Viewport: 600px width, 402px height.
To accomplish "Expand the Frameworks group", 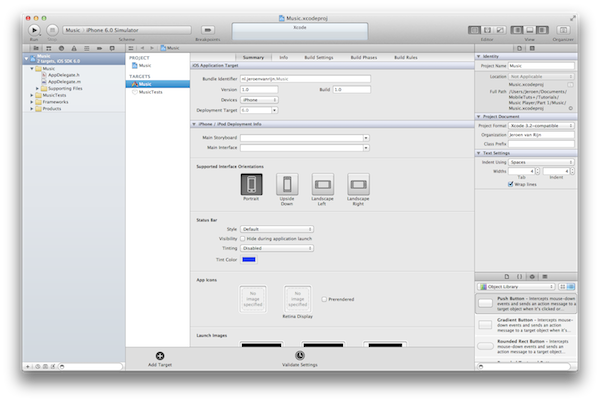I will pos(32,102).
